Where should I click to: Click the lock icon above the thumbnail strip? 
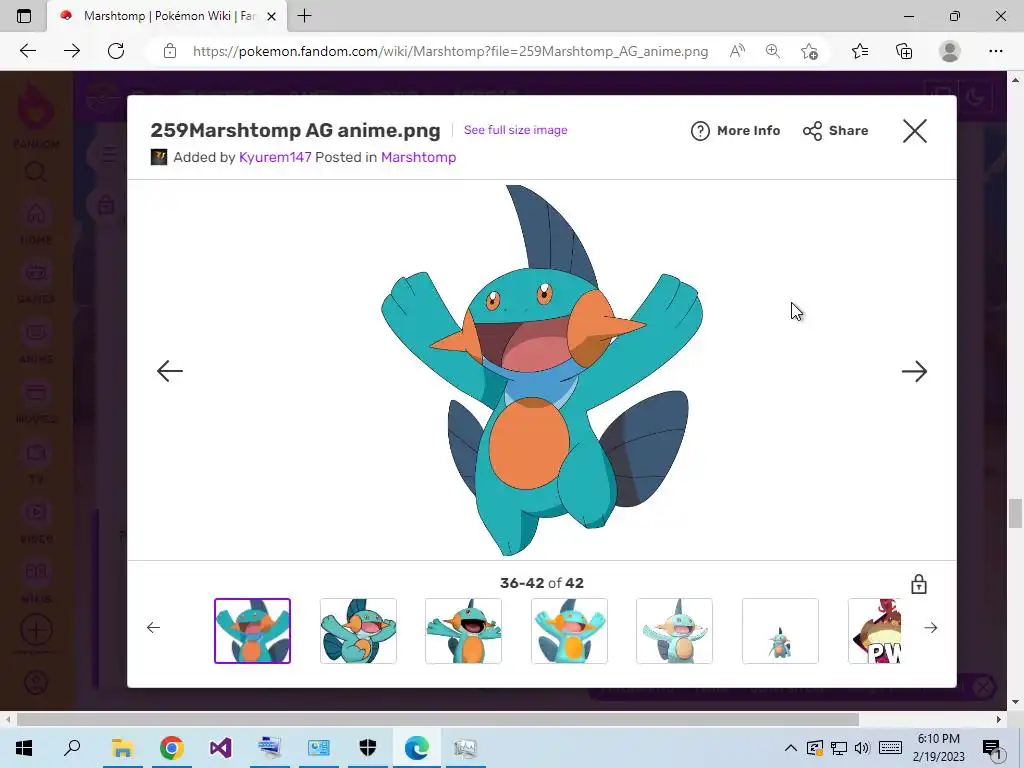point(919,584)
